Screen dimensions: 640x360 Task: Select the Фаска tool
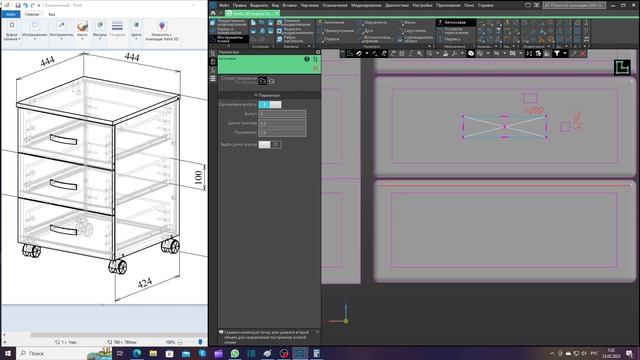click(x=407, y=22)
